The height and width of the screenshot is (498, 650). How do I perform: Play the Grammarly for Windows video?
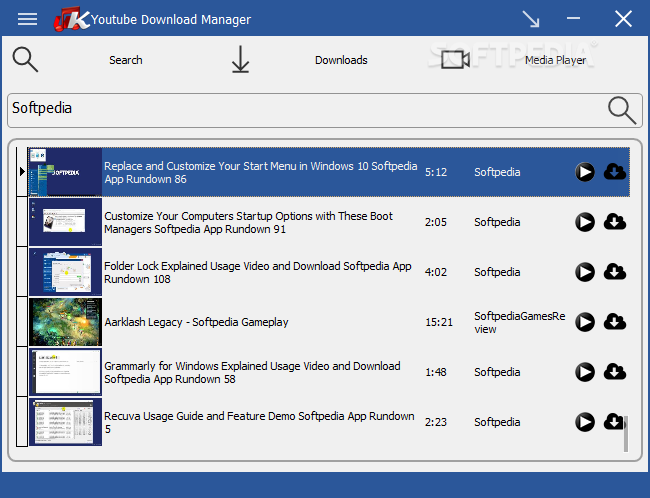(x=585, y=372)
